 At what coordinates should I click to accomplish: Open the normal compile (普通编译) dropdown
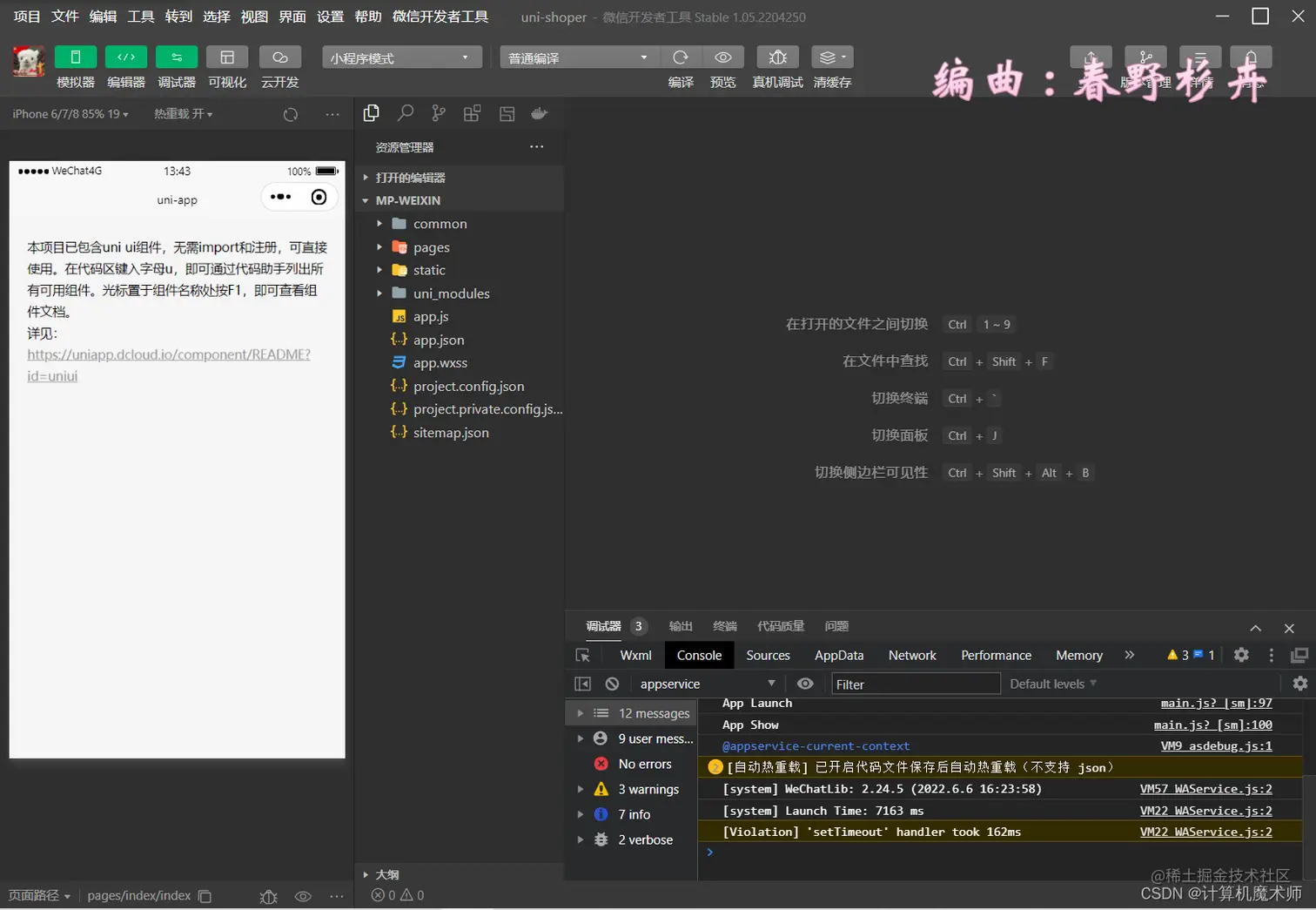[x=580, y=57]
